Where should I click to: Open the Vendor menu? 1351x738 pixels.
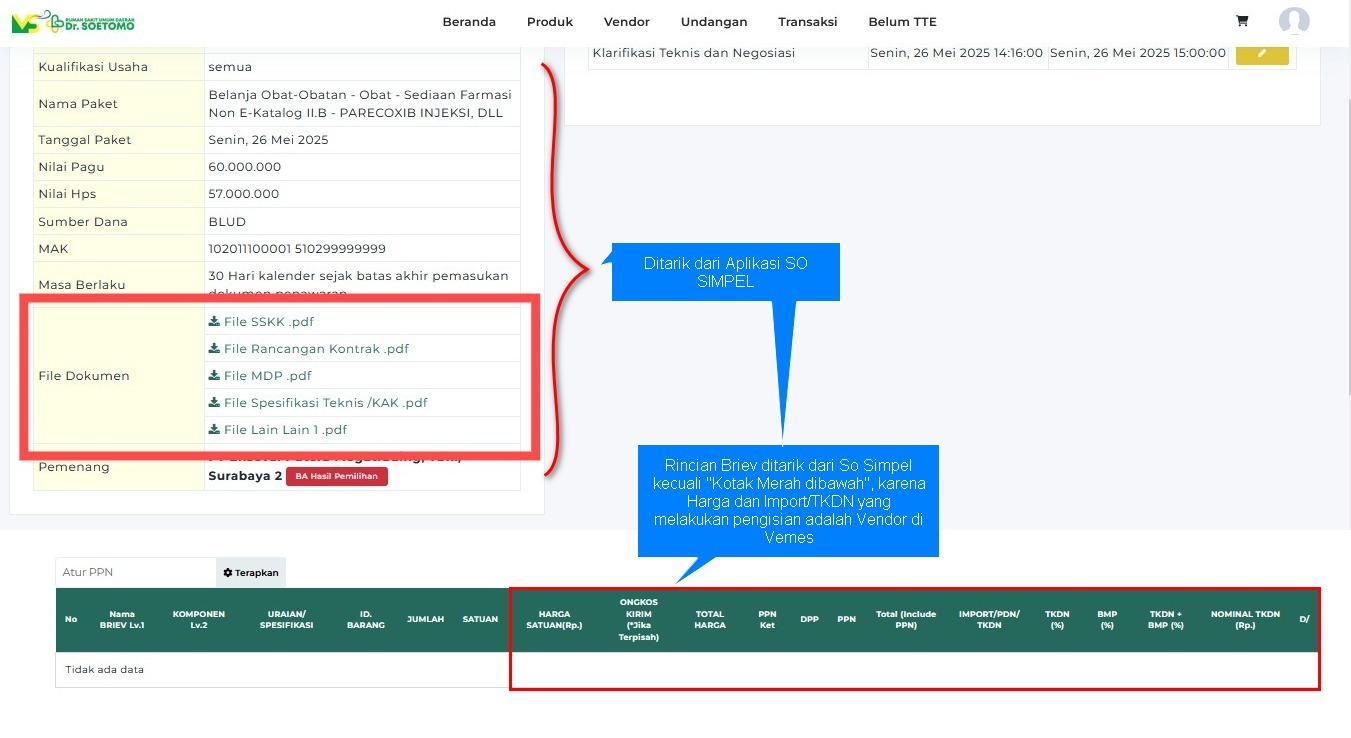pos(627,22)
